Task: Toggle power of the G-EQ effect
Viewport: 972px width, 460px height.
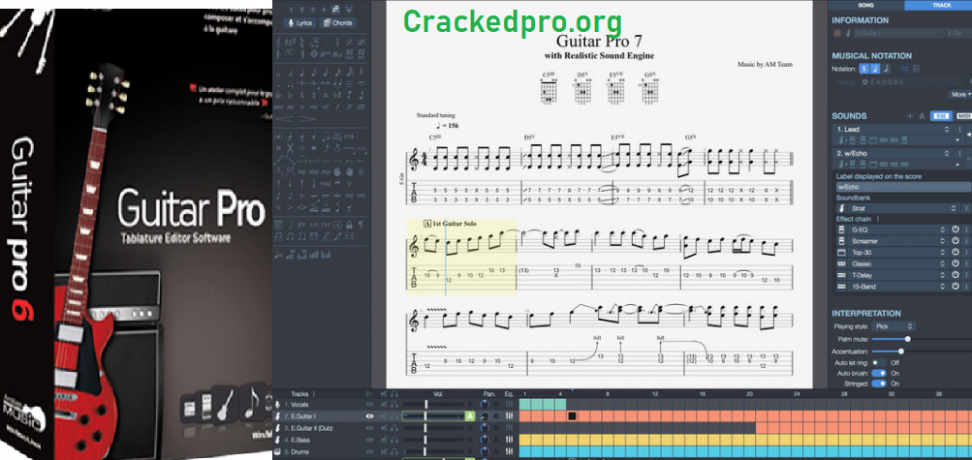Action: coord(955,229)
